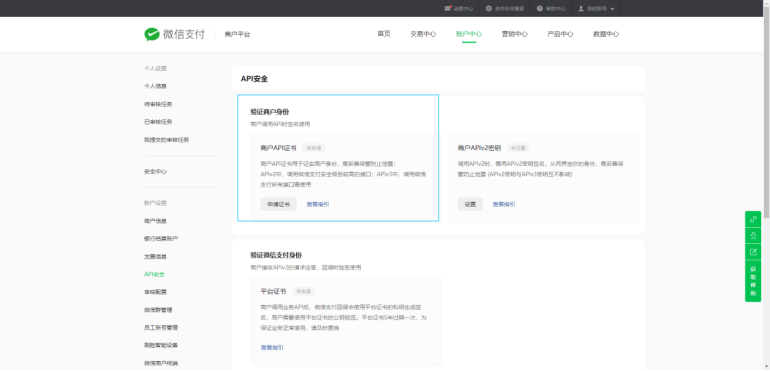Open the 合作伙伴搜索 partner search icon
Image resolution: width=770 pixels, height=371 pixels.
(489, 8)
